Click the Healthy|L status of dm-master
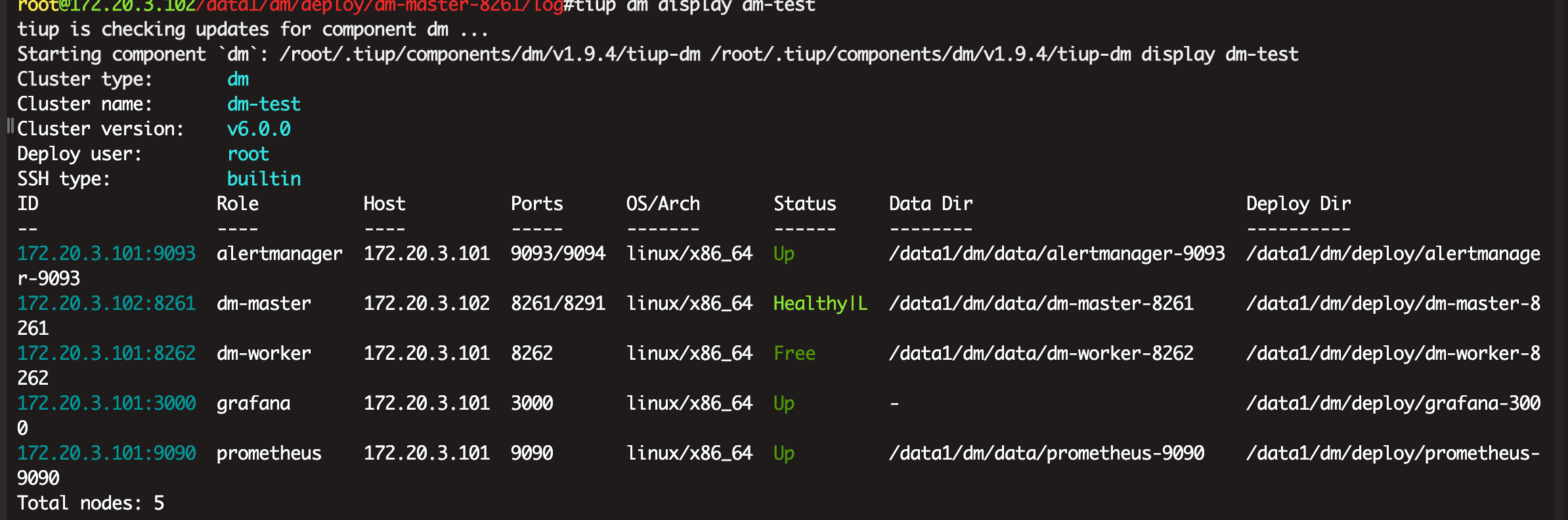1568x520 pixels. point(820,303)
